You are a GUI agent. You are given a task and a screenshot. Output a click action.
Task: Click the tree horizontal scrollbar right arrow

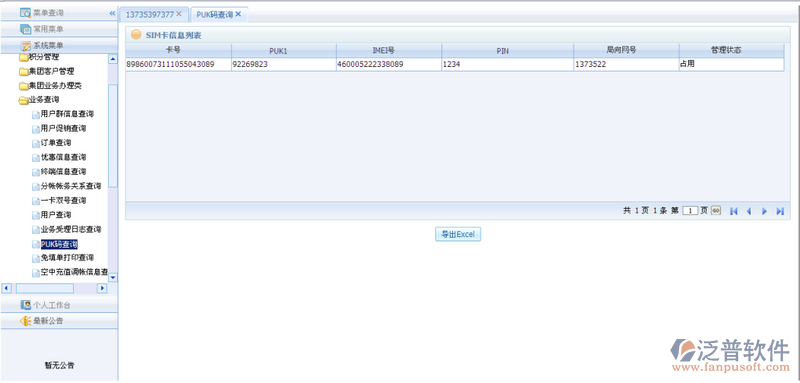102,288
